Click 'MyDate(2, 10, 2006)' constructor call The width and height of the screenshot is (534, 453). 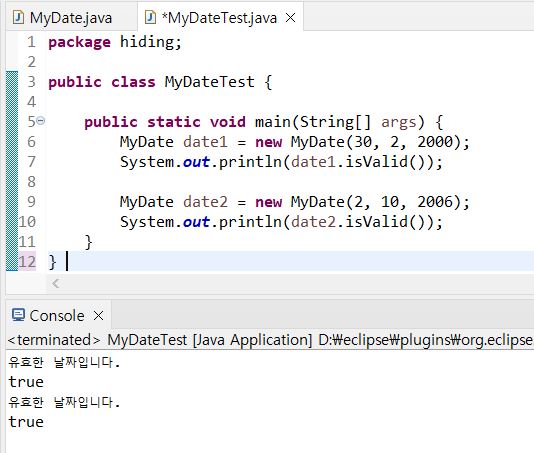(376, 202)
